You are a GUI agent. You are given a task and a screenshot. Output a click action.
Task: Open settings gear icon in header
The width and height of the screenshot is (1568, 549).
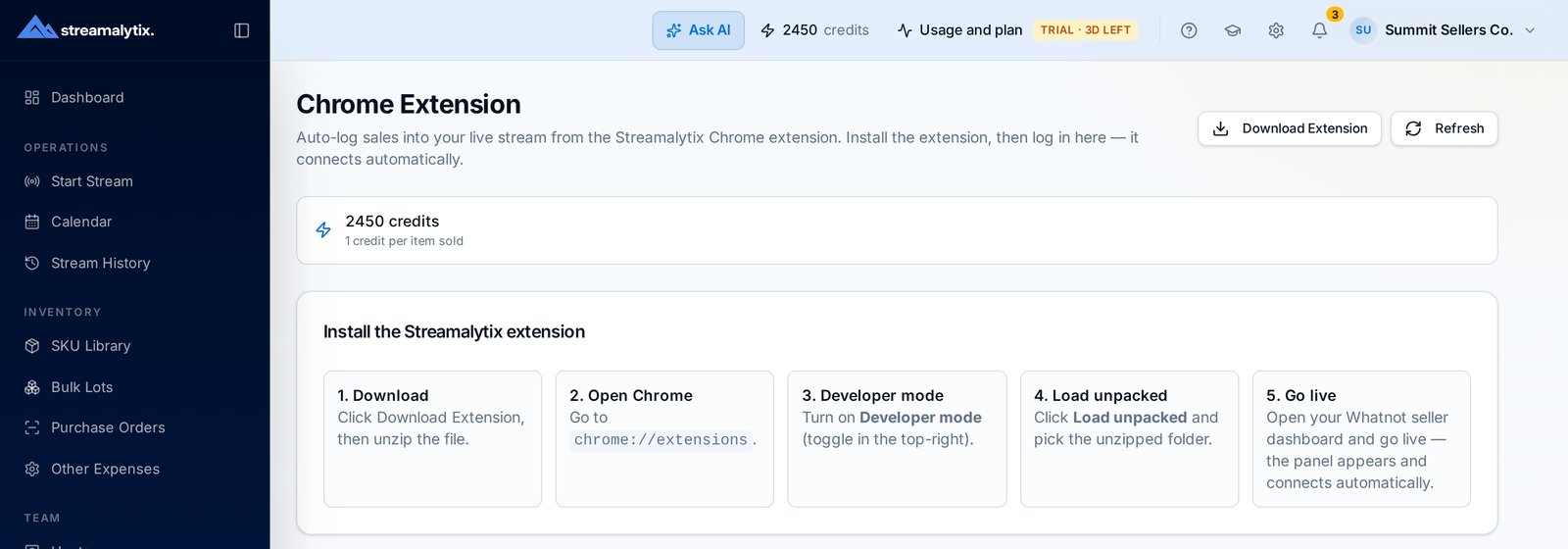click(1276, 30)
